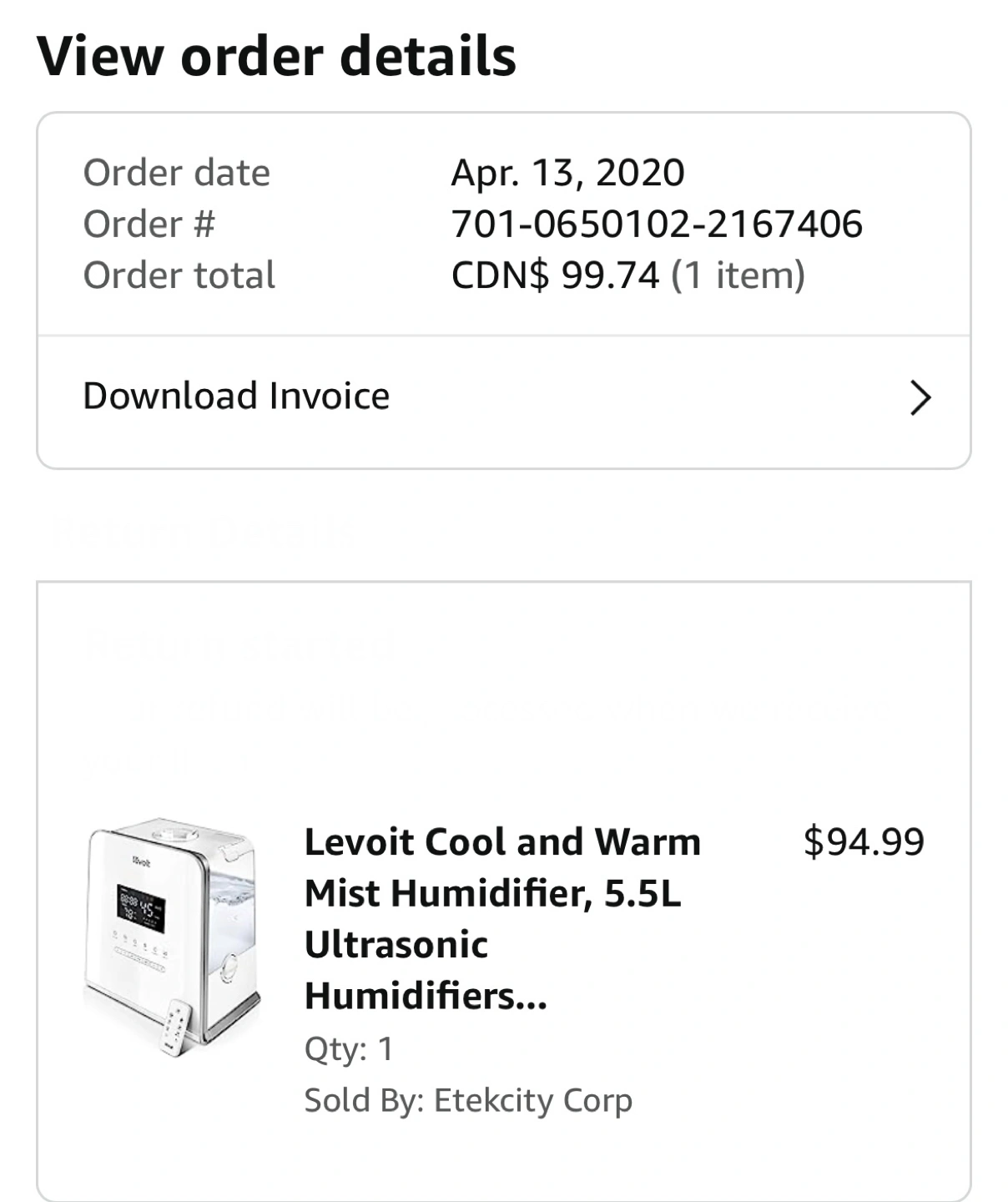Tap the View order details heading

(276, 56)
